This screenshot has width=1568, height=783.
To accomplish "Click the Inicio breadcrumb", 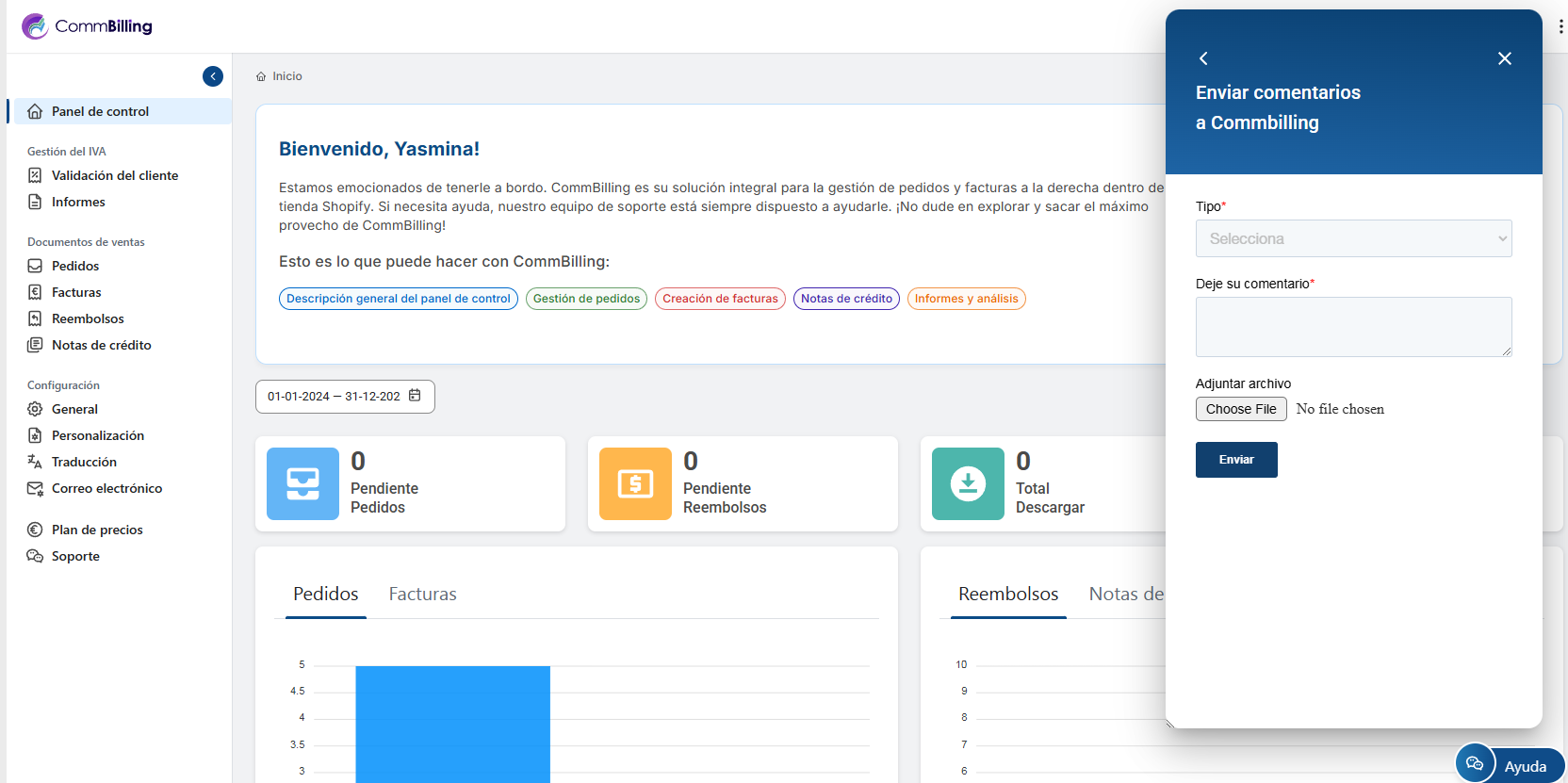I will pyautogui.click(x=286, y=76).
